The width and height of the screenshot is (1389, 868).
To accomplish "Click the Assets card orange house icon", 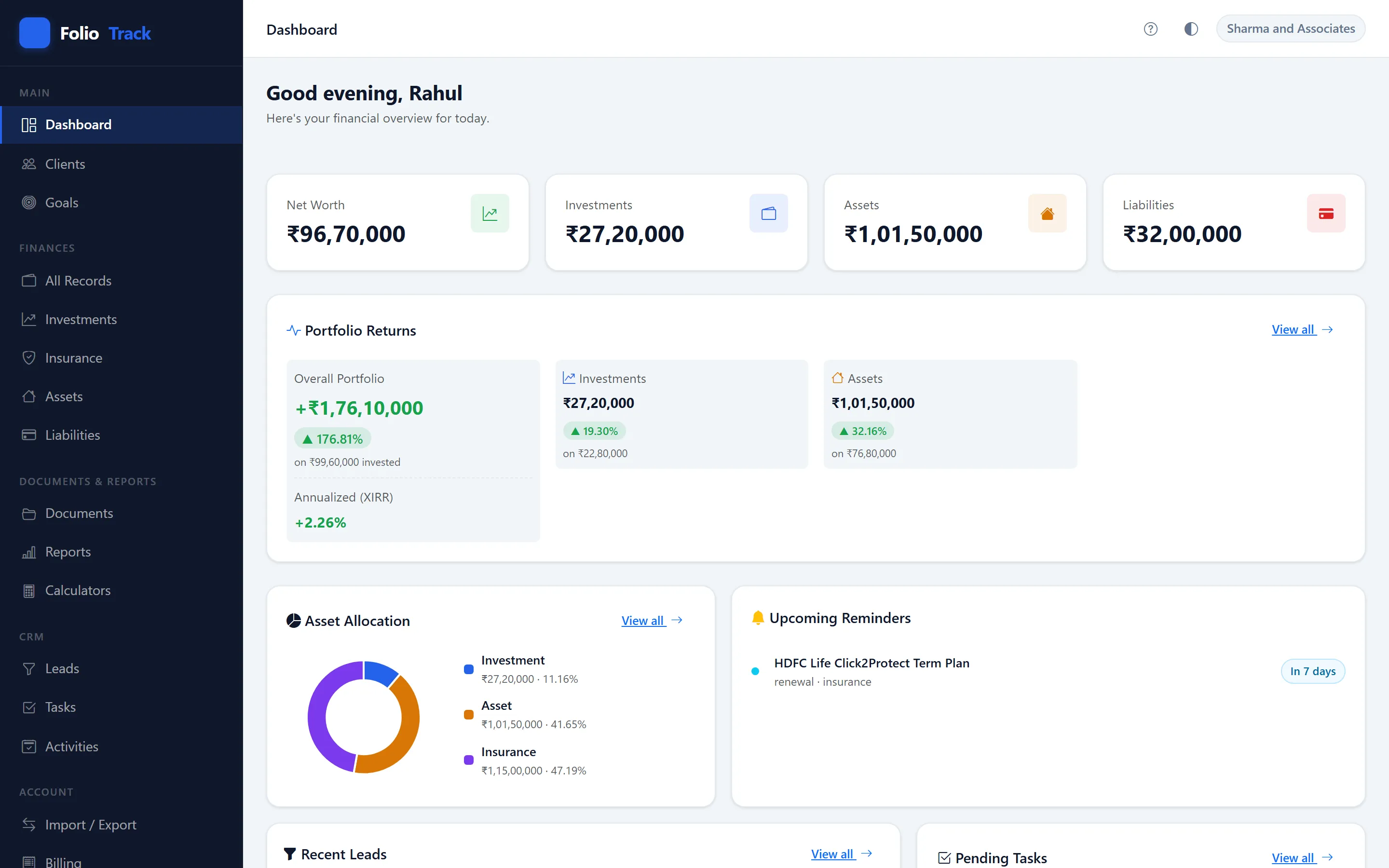I will [x=1048, y=214].
